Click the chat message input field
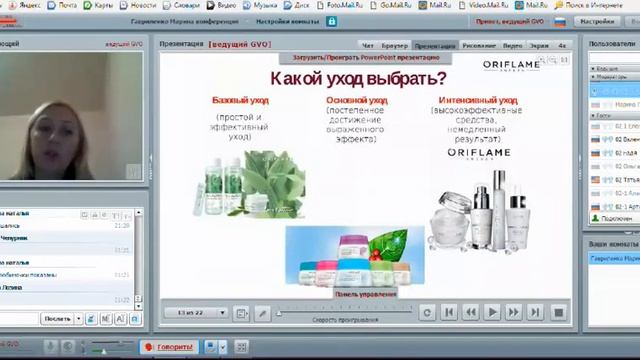The width and height of the screenshot is (640, 360). (19, 318)
